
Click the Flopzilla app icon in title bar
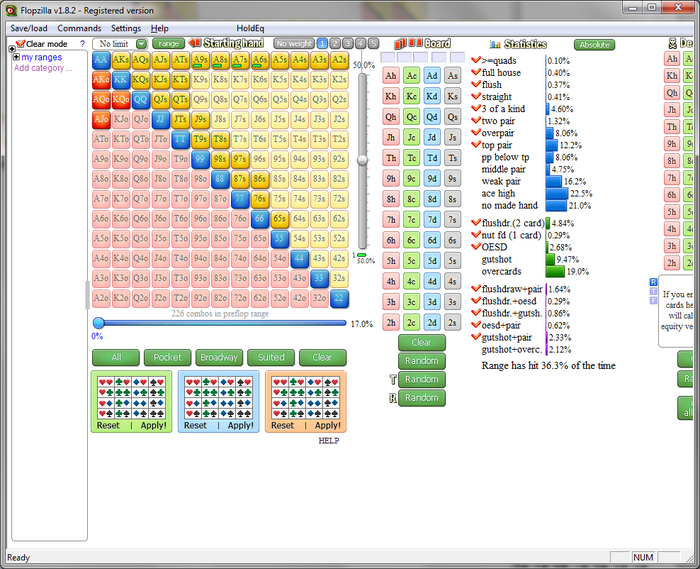[12, 10]
